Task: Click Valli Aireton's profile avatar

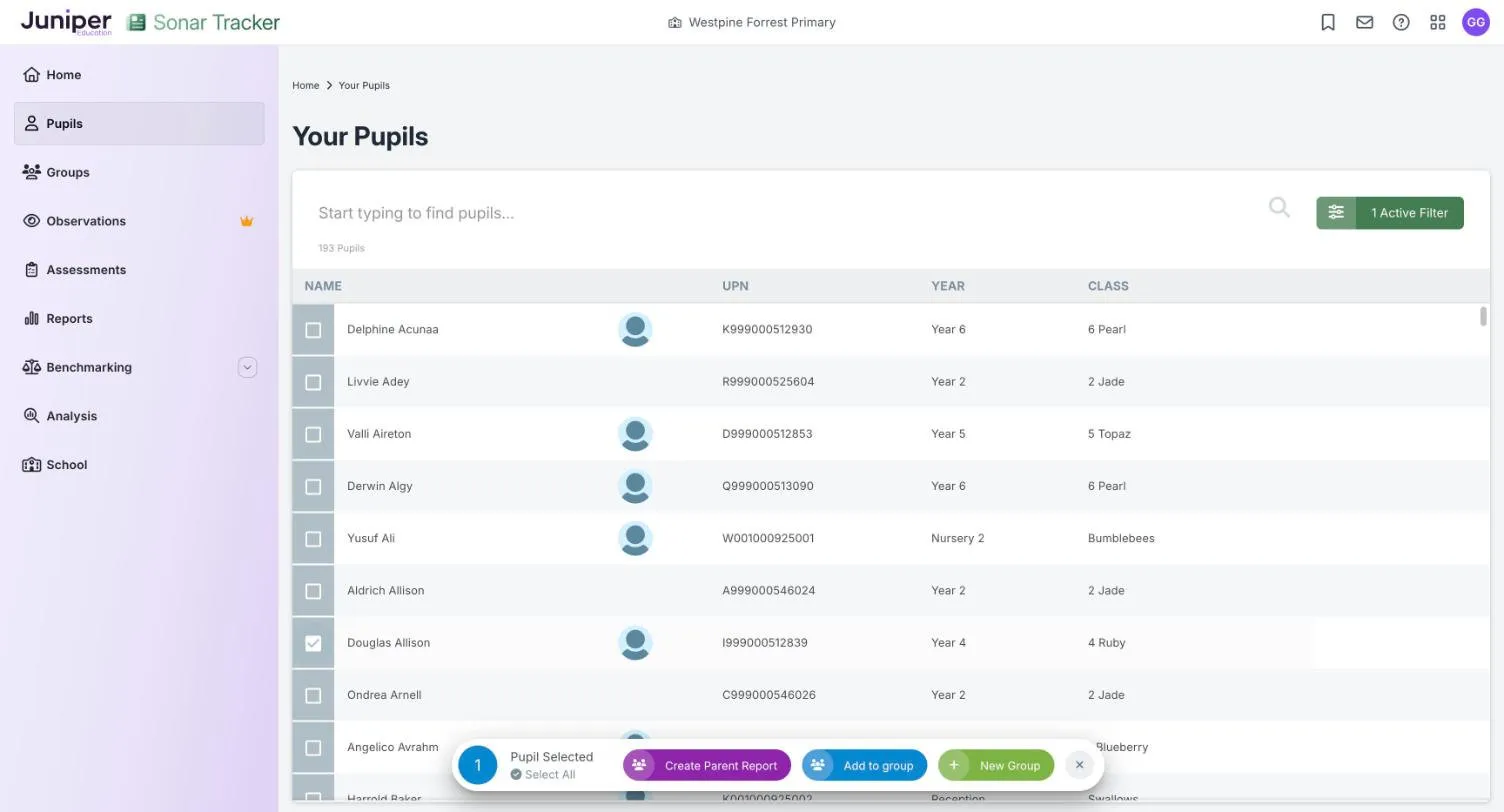Action: tap(635, 434)
